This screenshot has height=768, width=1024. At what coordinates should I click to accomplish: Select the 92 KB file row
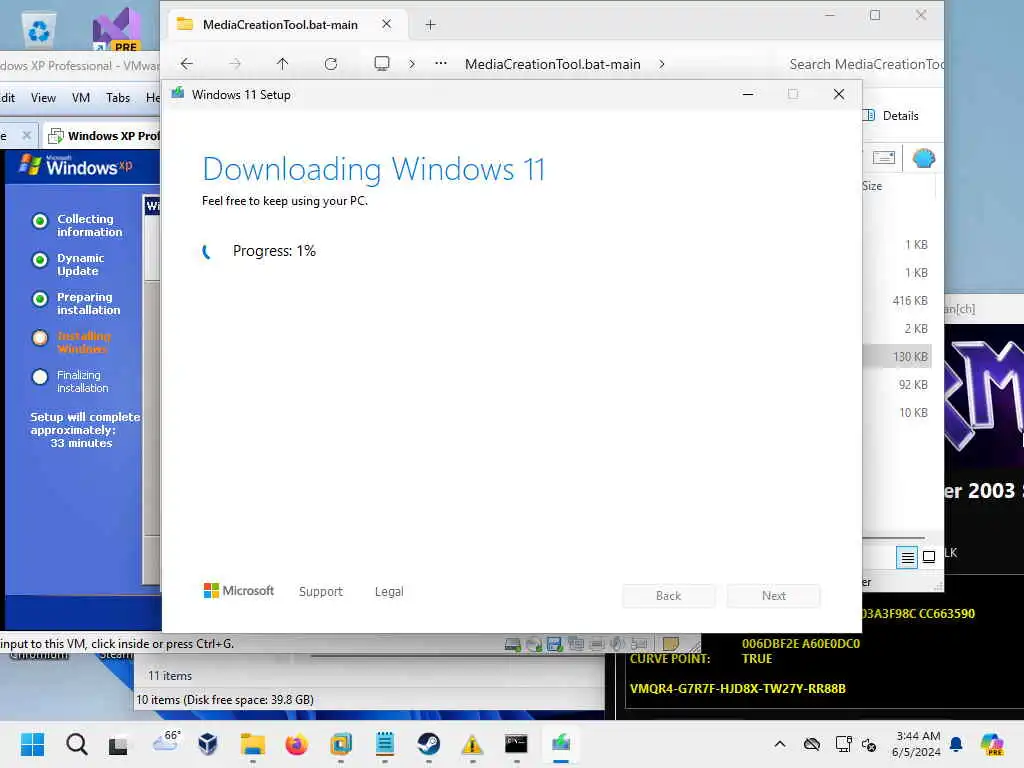pyautogui.click(x=897, y=385)
